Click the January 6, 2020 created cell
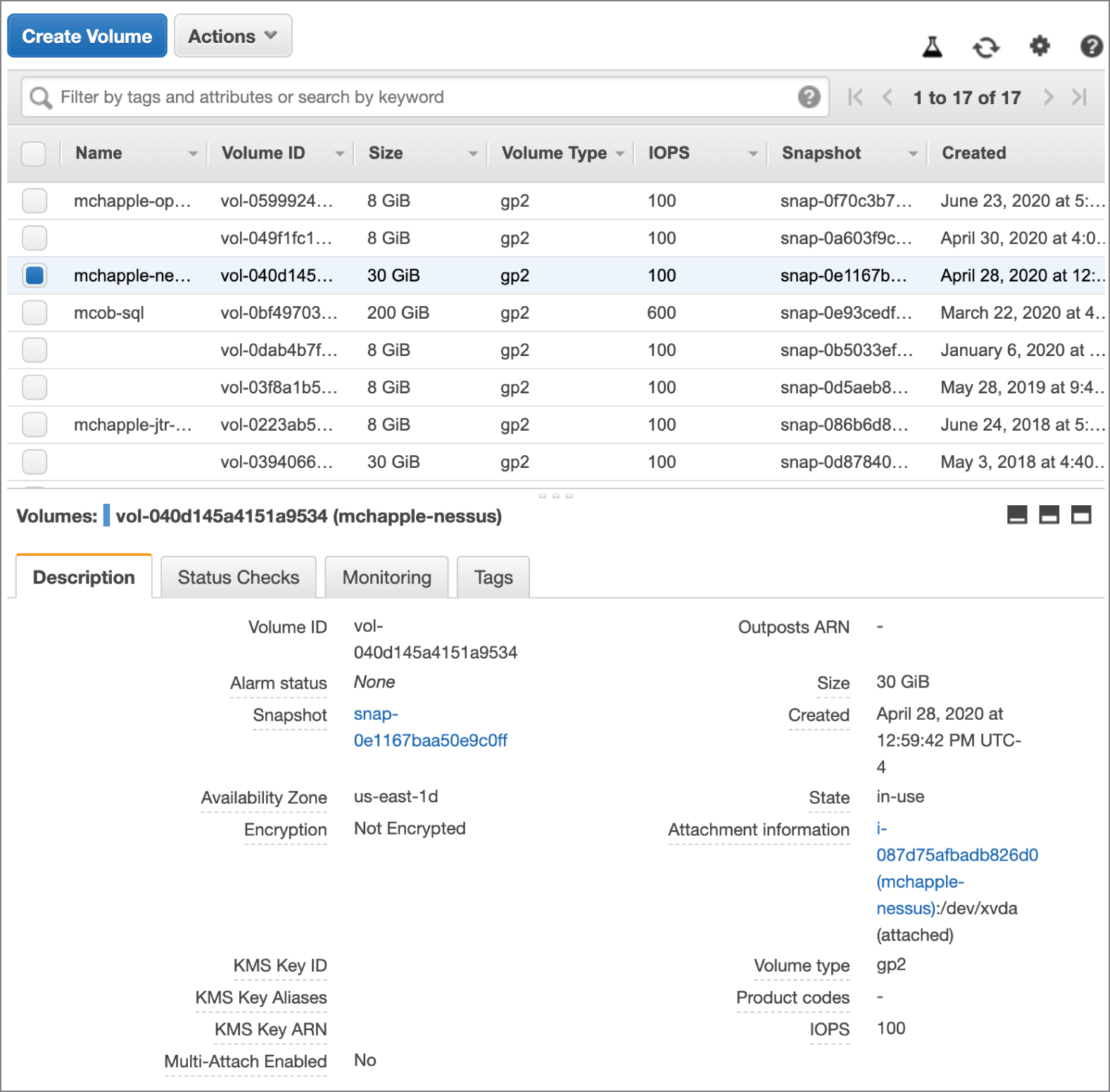Screen dimensions: 1110x1092 [1023, 350]
